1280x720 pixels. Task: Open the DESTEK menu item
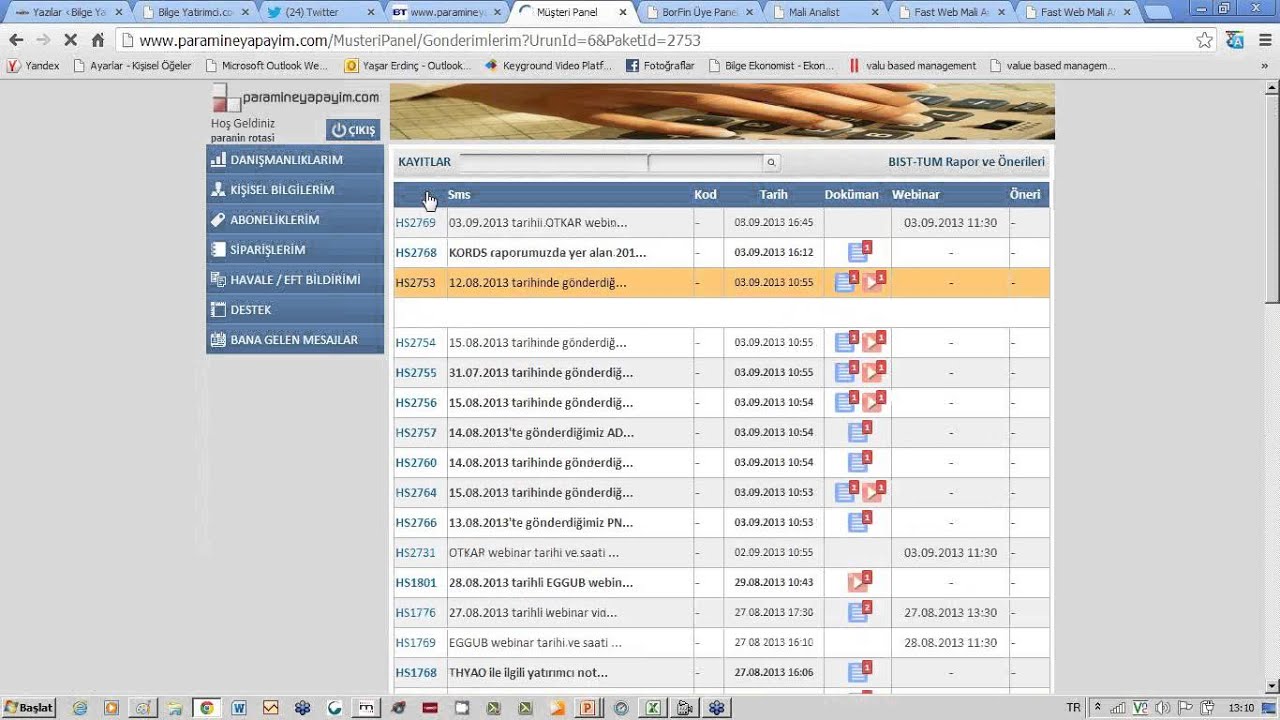tap(295, 310)
